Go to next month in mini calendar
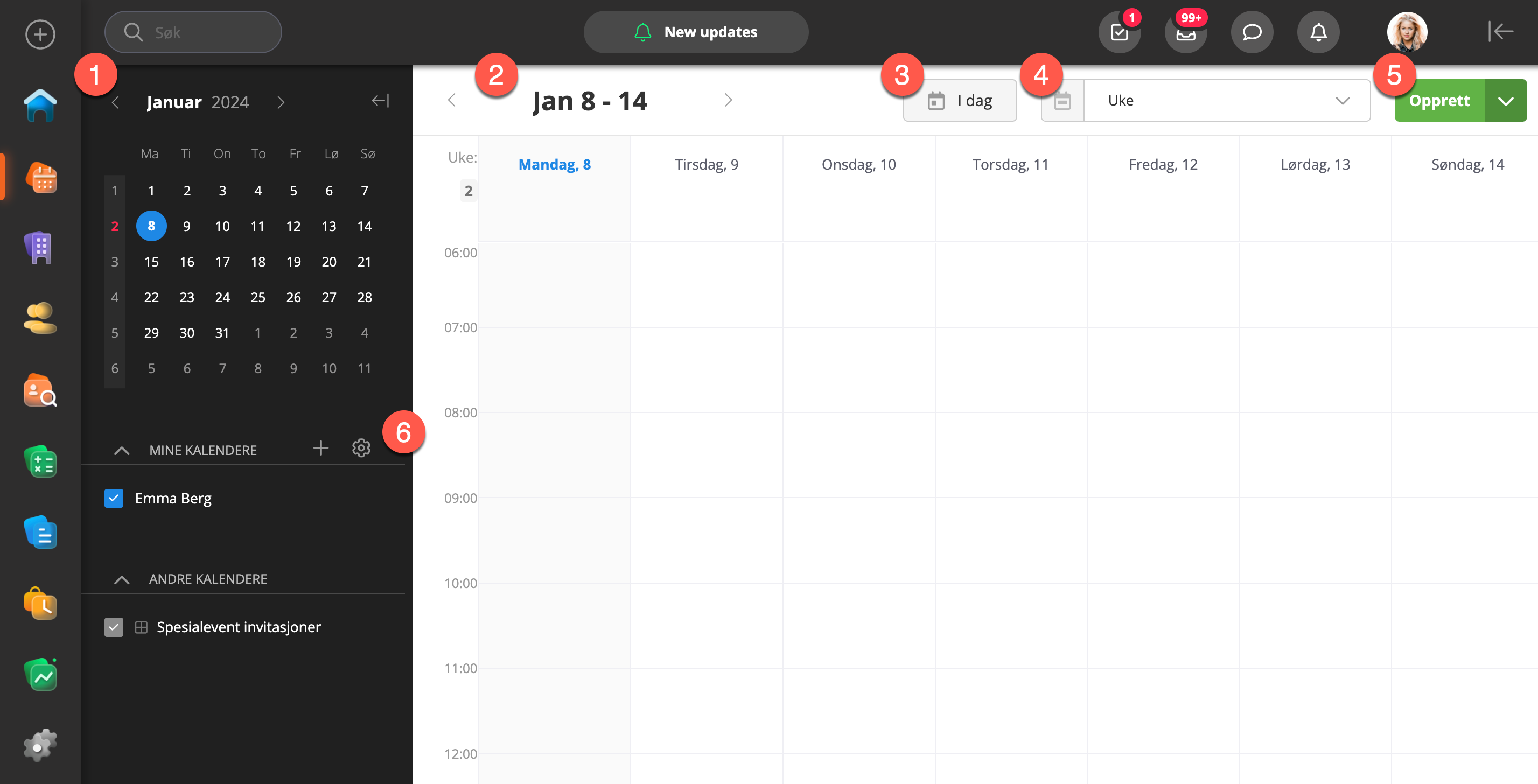 pyautogui.click(x=281, y=103)
